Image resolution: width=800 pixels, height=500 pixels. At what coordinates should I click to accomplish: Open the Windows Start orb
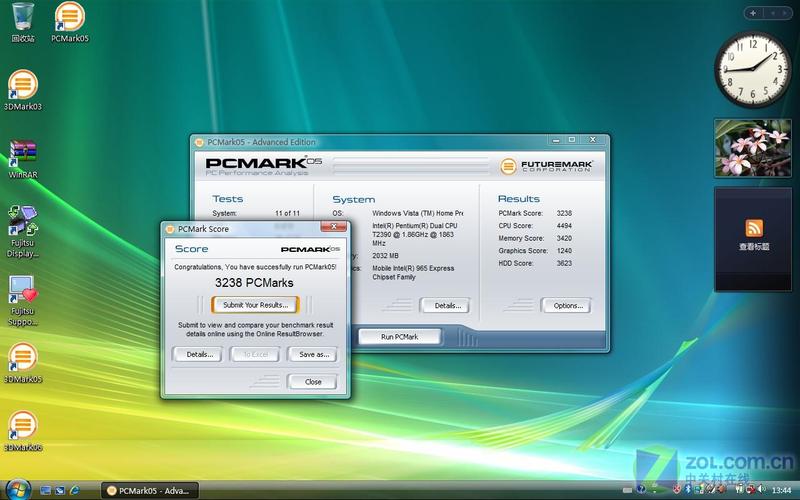tap(19, 490)
